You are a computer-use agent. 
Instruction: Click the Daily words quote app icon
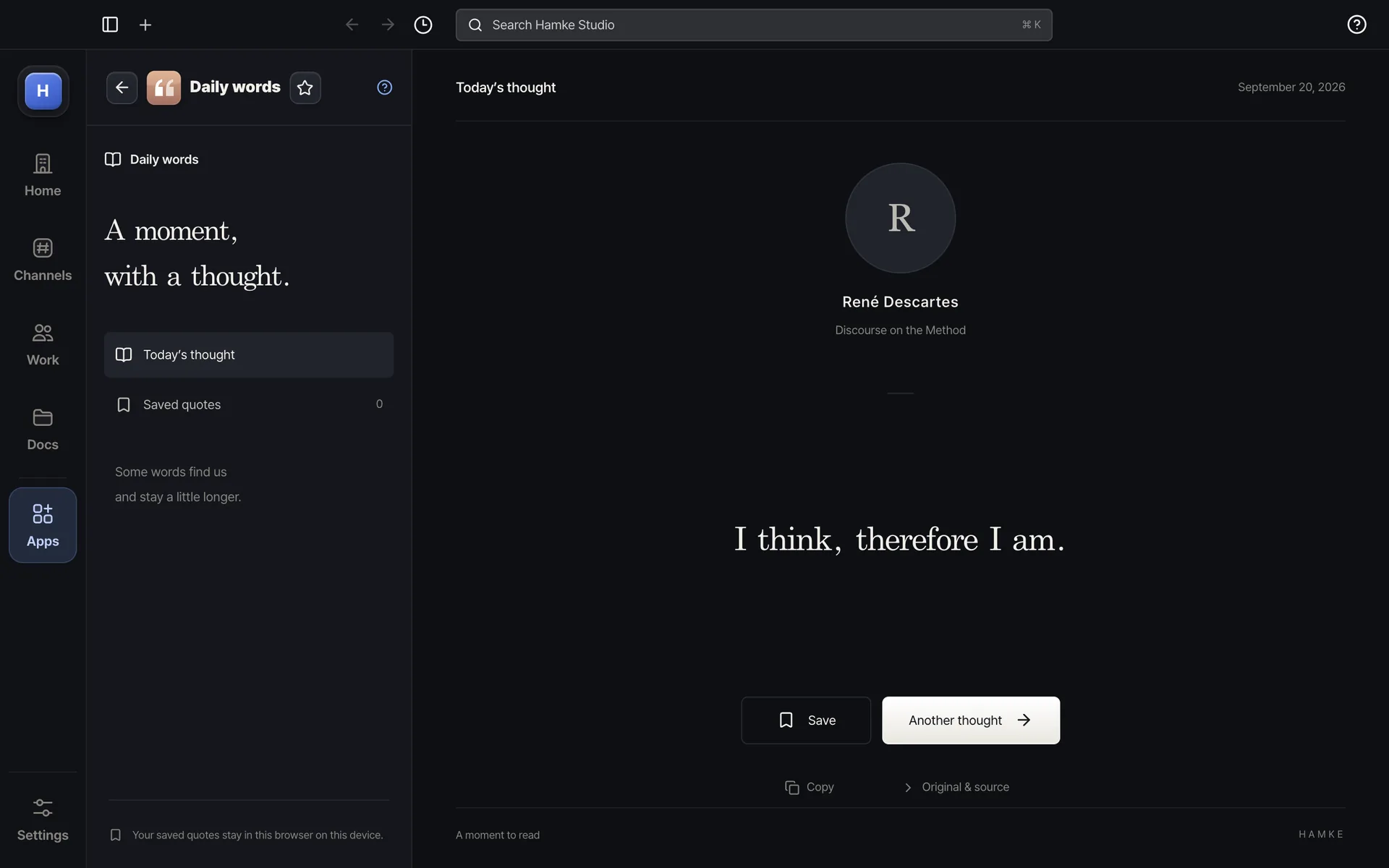point(163,88)
